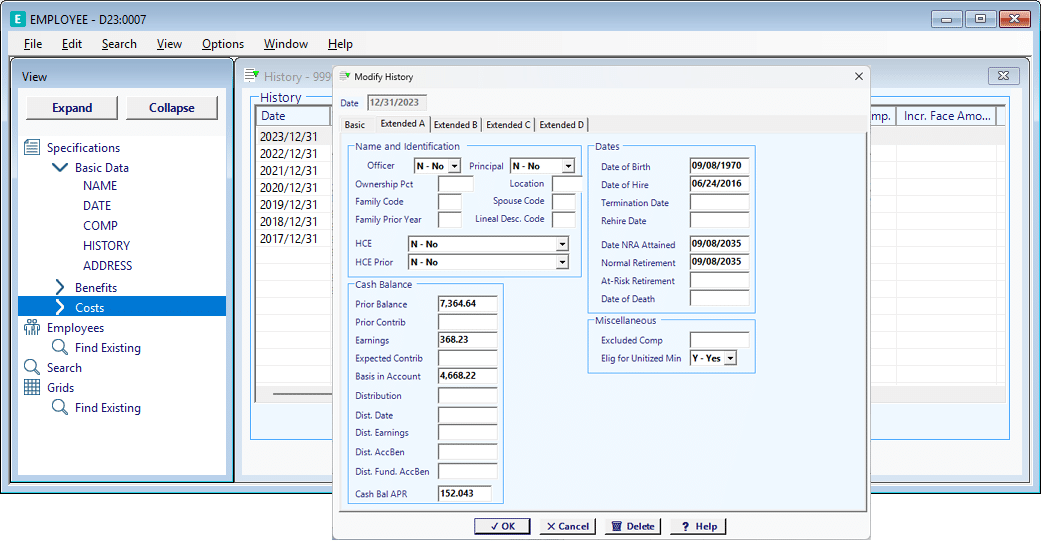Select DATE in the tree
This screenshot has height=541, width=1041.
(x=97, y=206)
